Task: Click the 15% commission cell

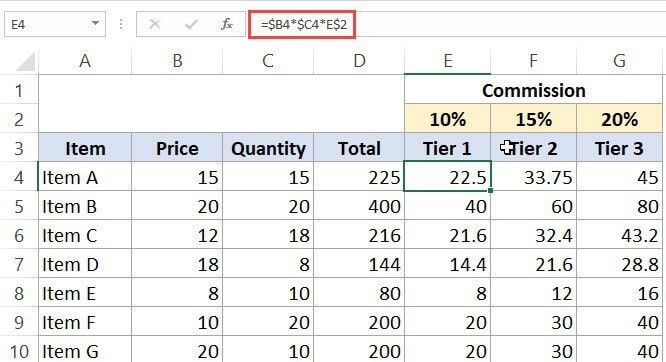Action: click(x=533, y=119)
